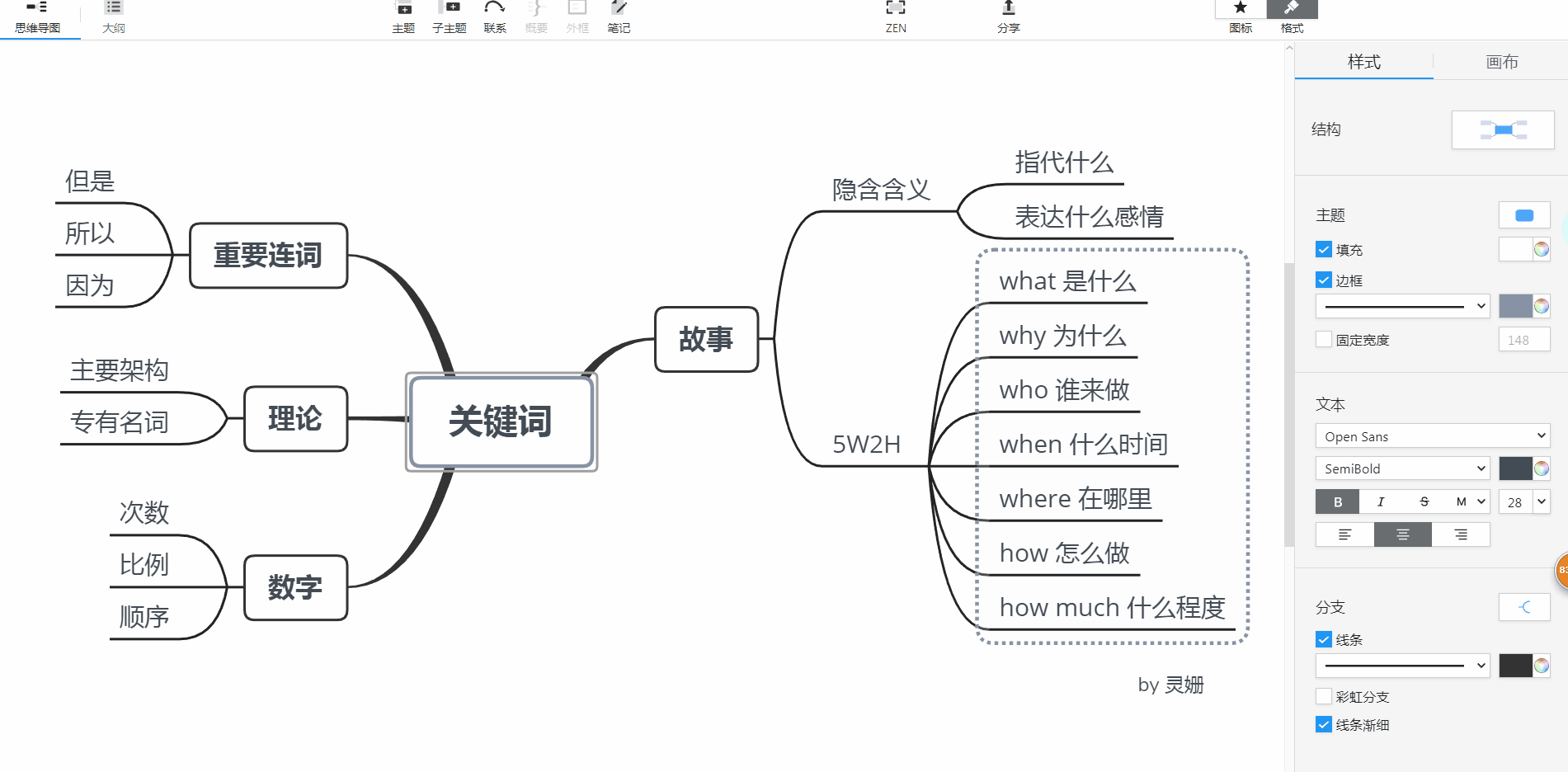The image size is (1568, 772).
Task: Click the vertical canvas scrollbar
Action: tap(1289, 404)
